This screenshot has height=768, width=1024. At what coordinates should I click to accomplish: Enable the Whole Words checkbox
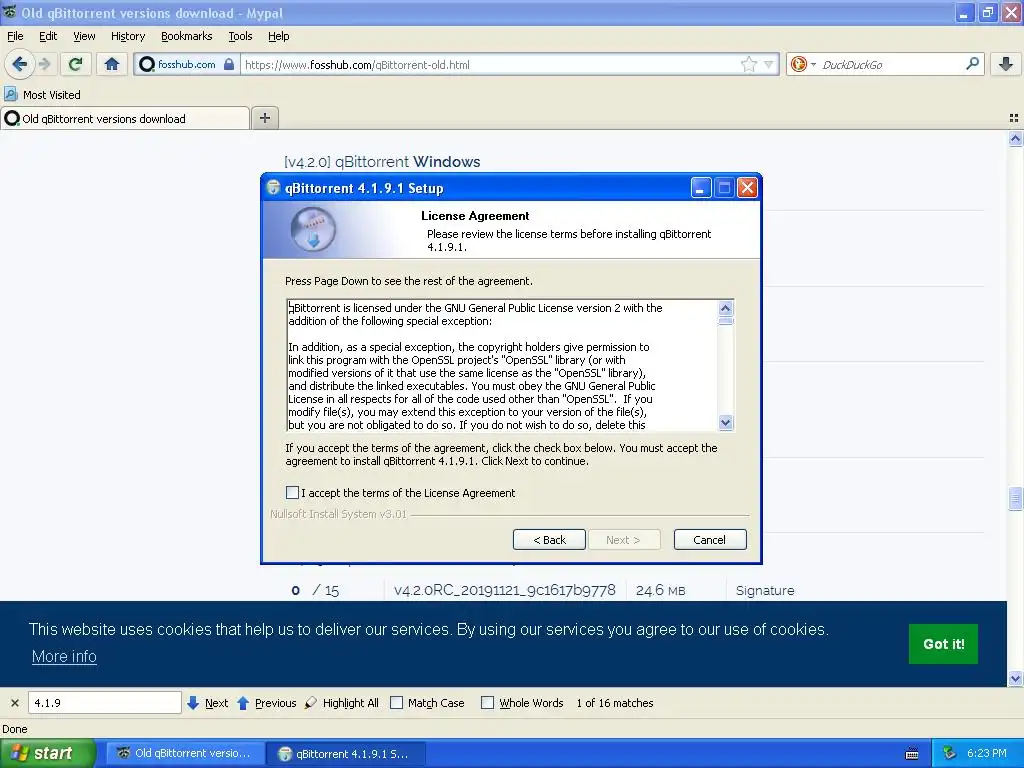pyautogui.click(x=487, y=703)
